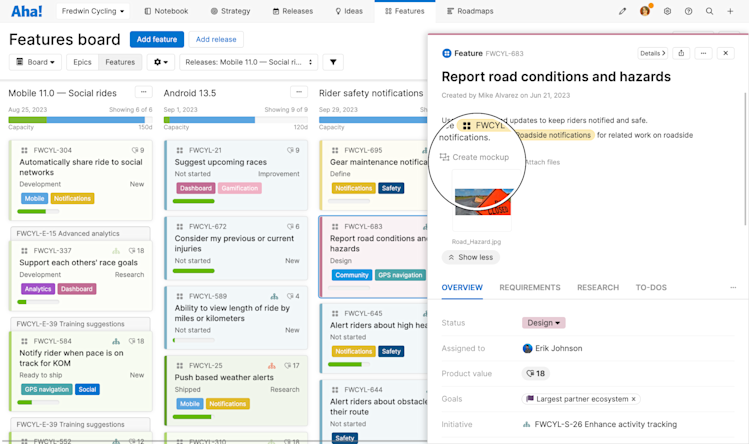
Task: Click the Community tag on FWCYL-683 card
Action: pos(352,275)
